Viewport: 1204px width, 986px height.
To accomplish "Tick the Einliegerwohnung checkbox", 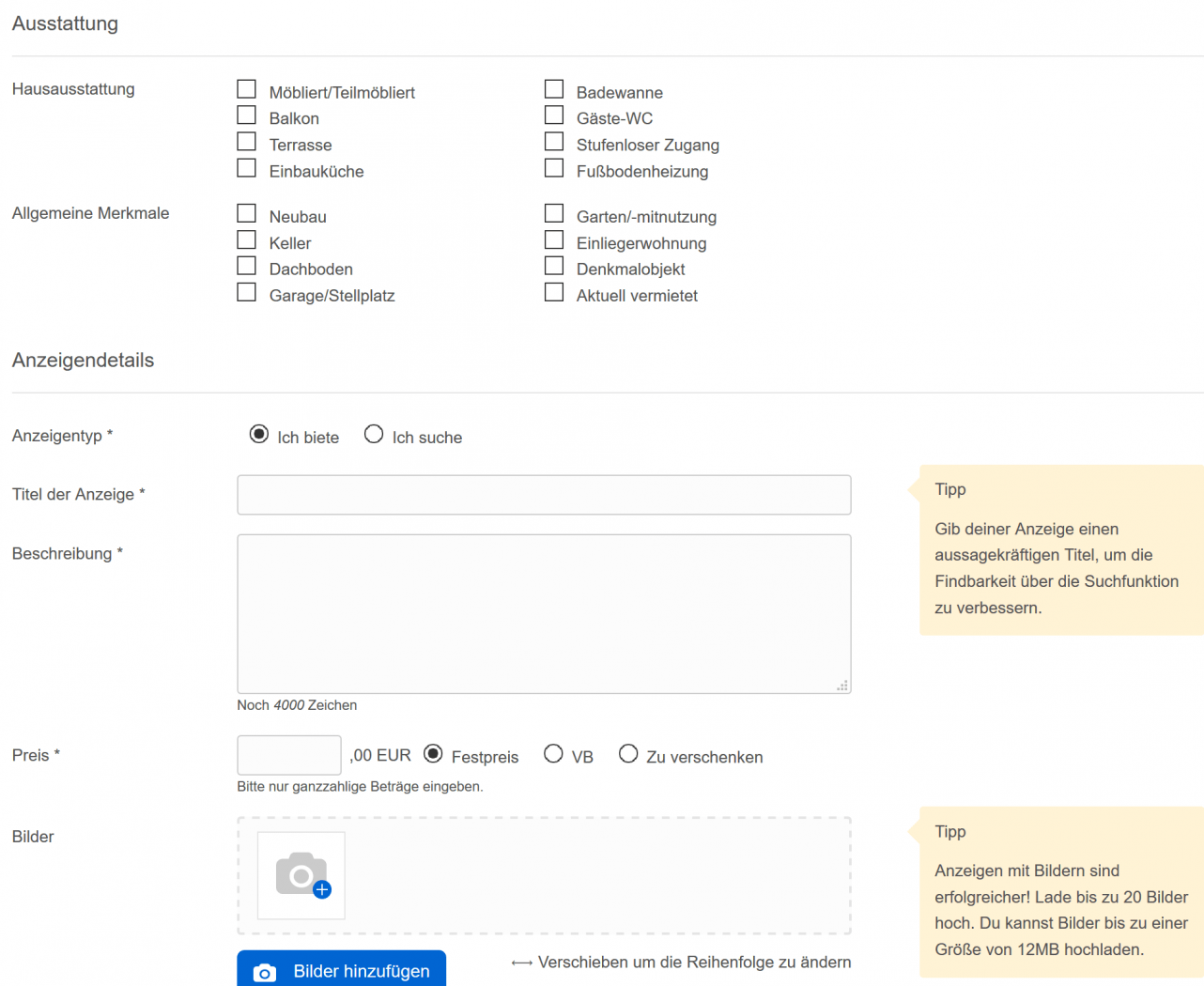I will [x=554, y=239].
